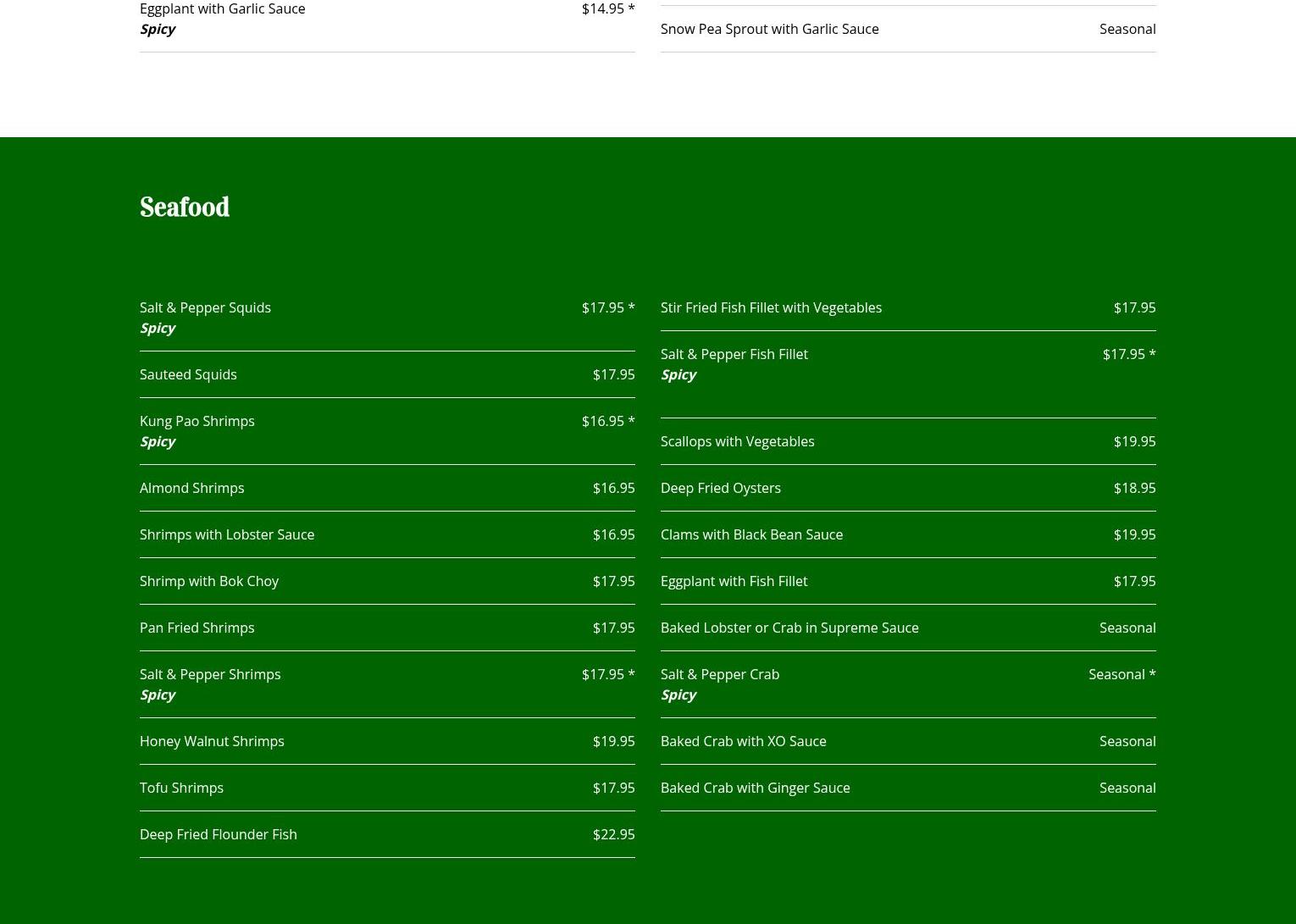
Task: Select Shrimps with Lobster Sauce
Action: (227, 534)
